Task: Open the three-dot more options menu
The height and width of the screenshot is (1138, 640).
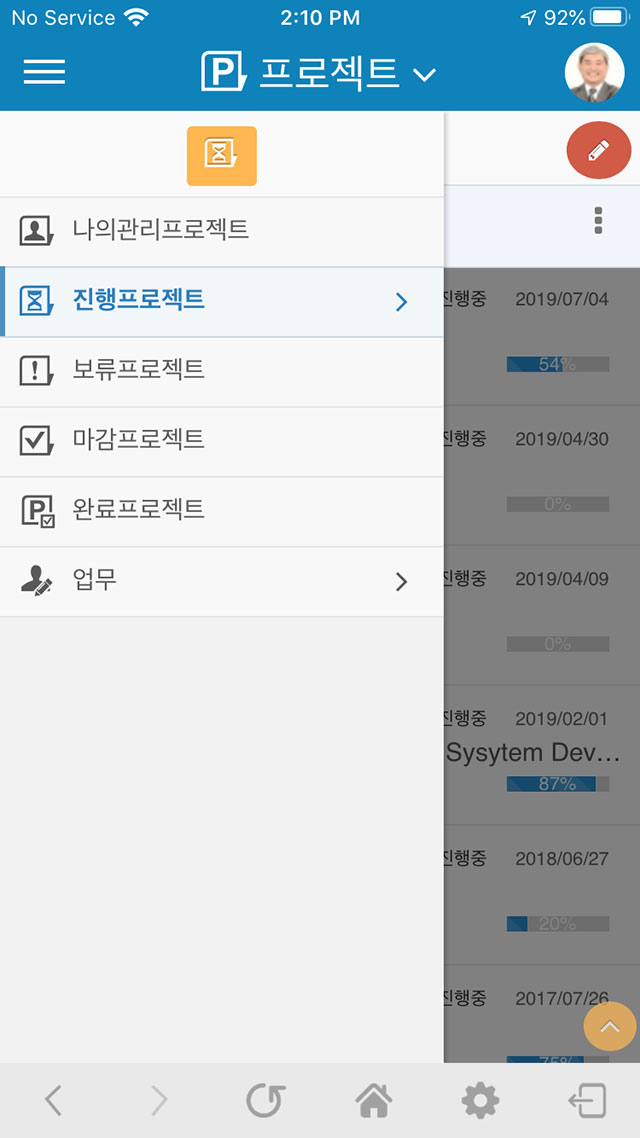Action: pyautogui.click(x=599, y=220)
